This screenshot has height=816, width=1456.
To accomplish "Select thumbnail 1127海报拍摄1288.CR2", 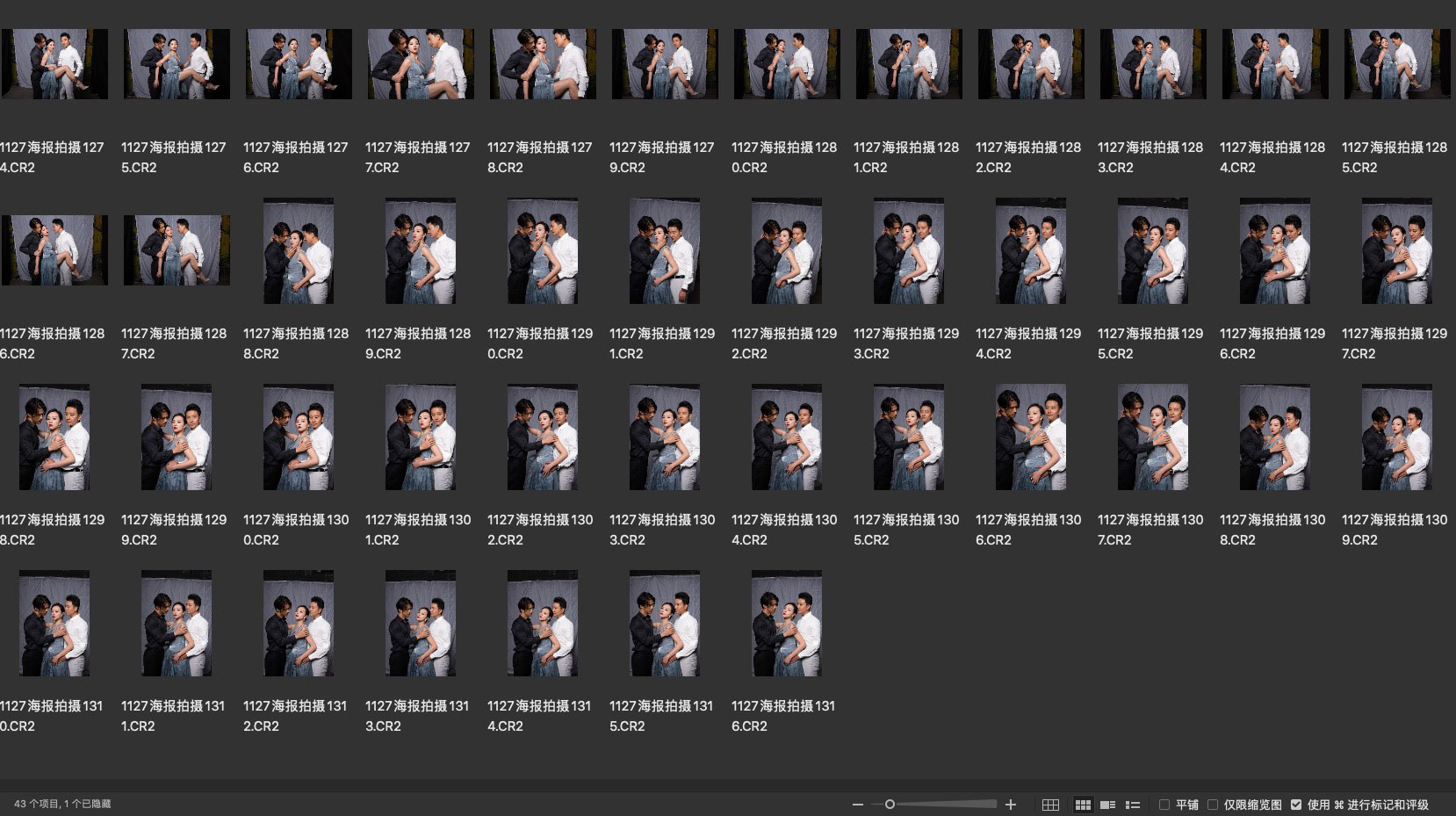I will pos(299,251).
